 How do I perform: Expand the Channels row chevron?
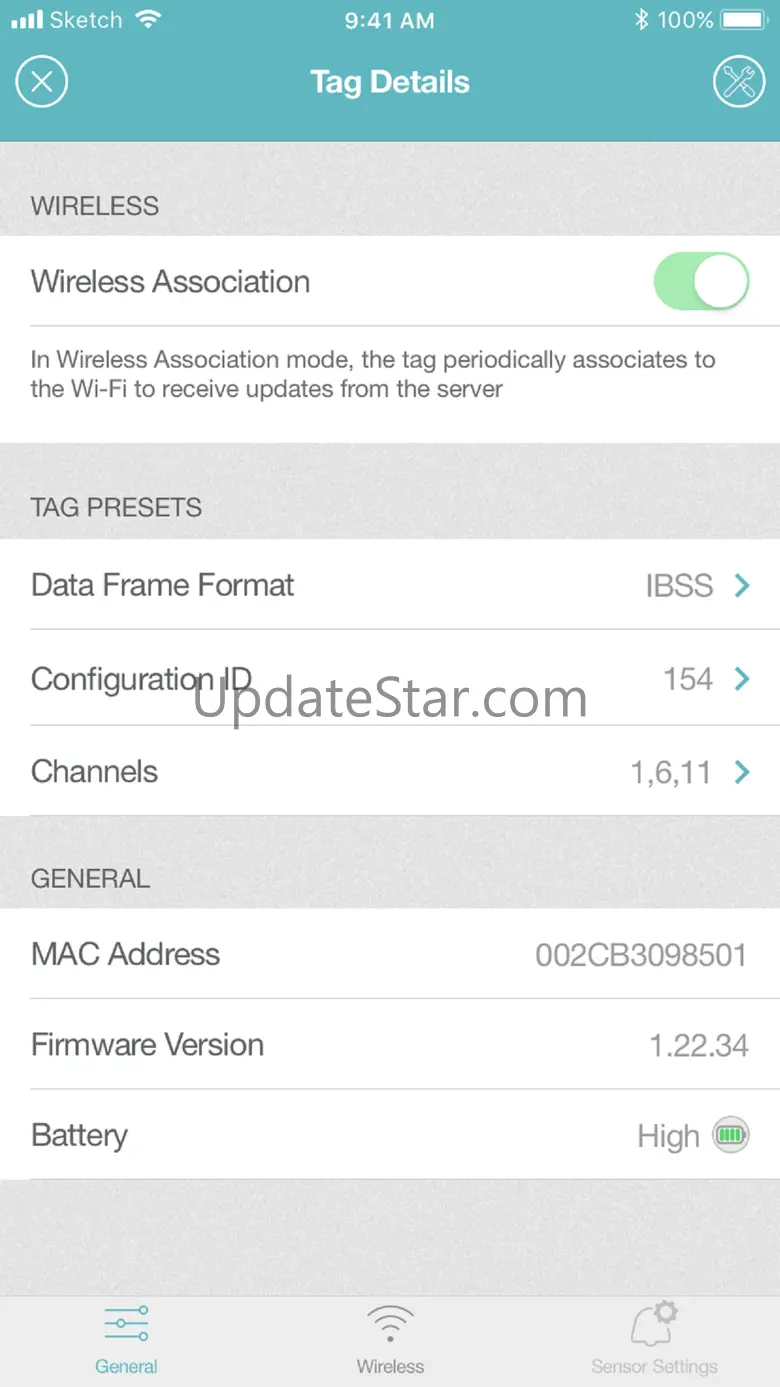pos(742,772)
